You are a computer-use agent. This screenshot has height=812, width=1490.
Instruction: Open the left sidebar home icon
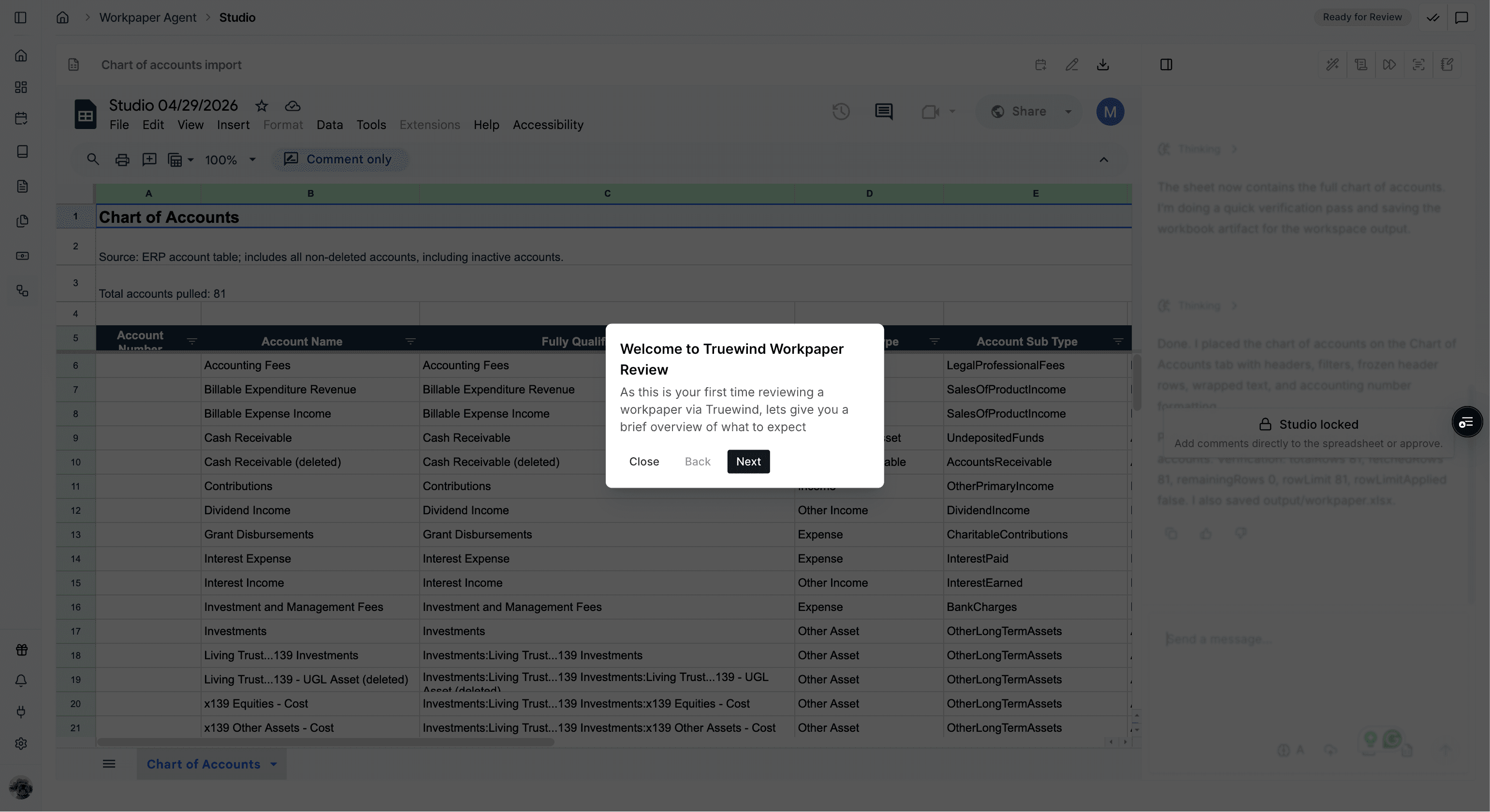point(21,56)
